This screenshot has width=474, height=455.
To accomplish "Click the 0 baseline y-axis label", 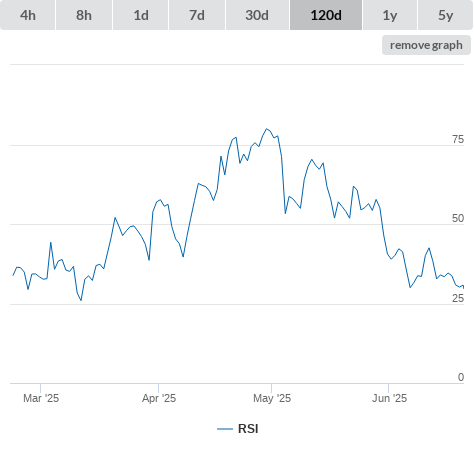I will (x=461, y=377).
